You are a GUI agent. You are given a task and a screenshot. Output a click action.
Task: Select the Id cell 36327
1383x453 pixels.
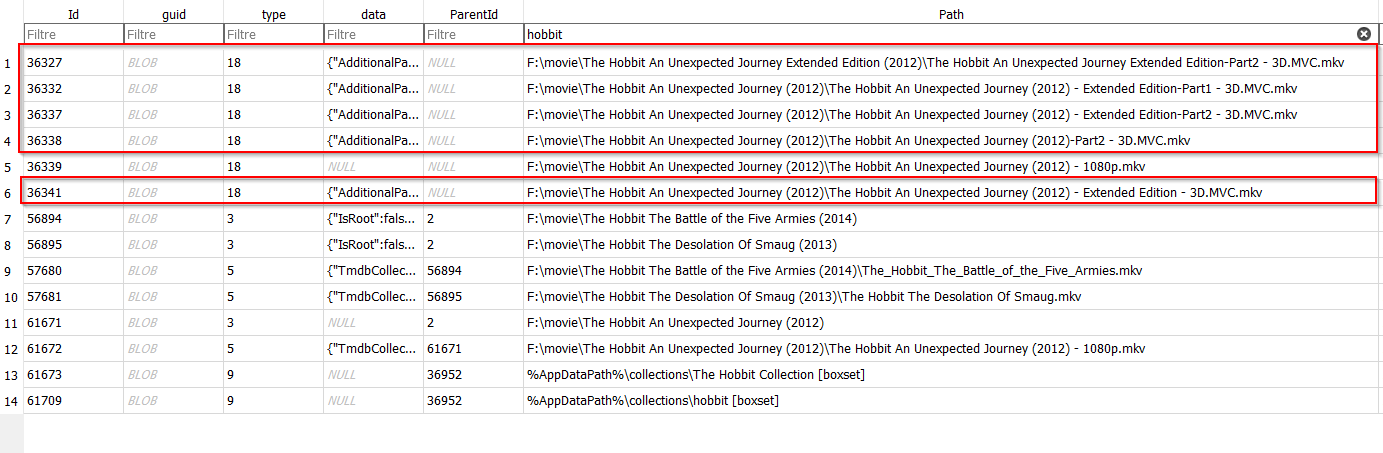pos(73,62)
